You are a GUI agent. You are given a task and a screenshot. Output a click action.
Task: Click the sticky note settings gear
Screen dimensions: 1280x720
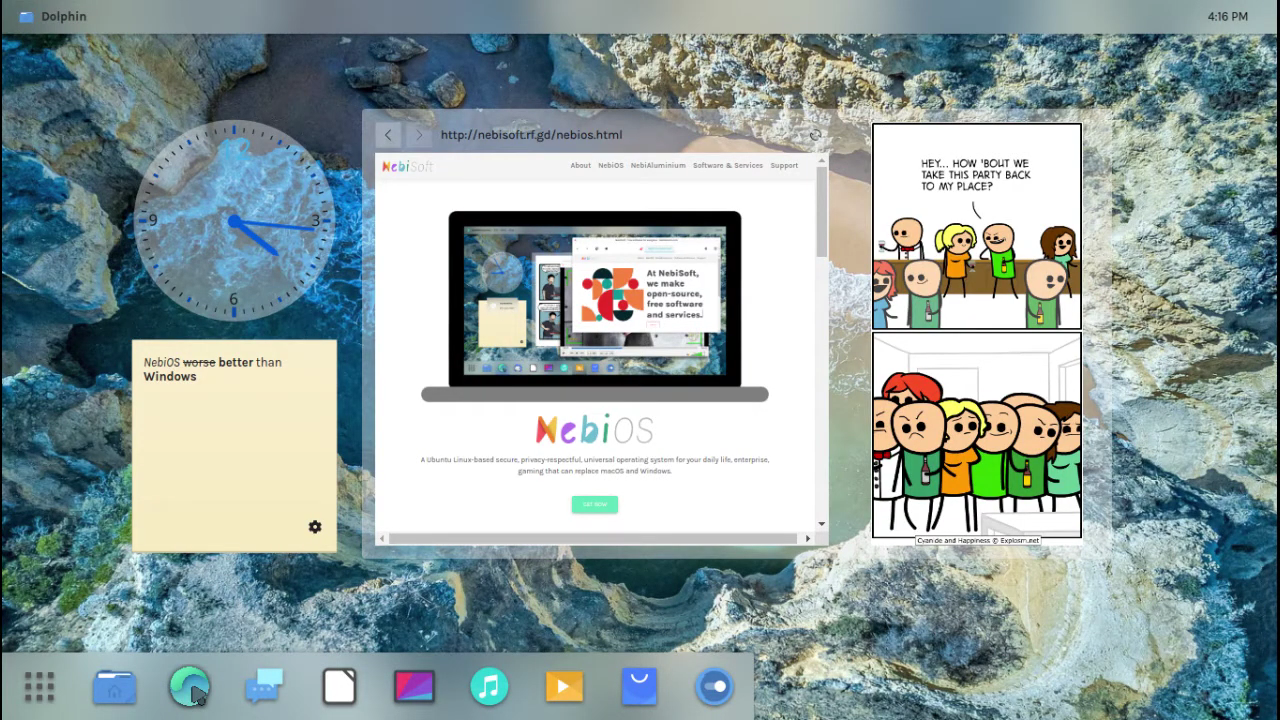[315, 527]
